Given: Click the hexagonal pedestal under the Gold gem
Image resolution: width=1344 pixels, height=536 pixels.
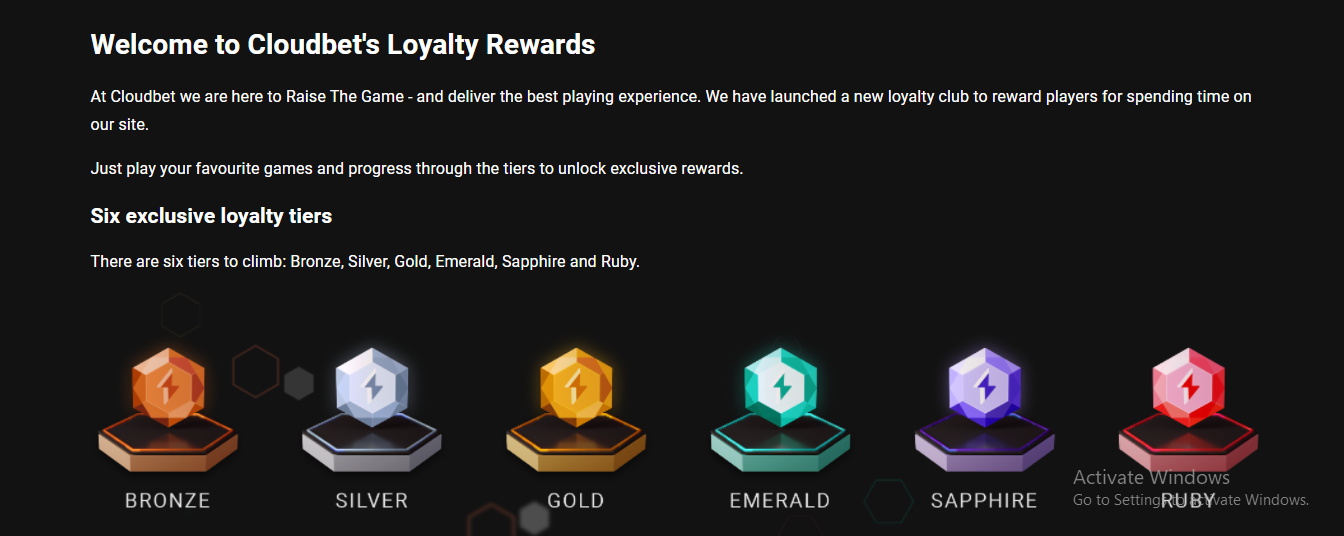Looking at the screenshot, I should tap(576, 448).
